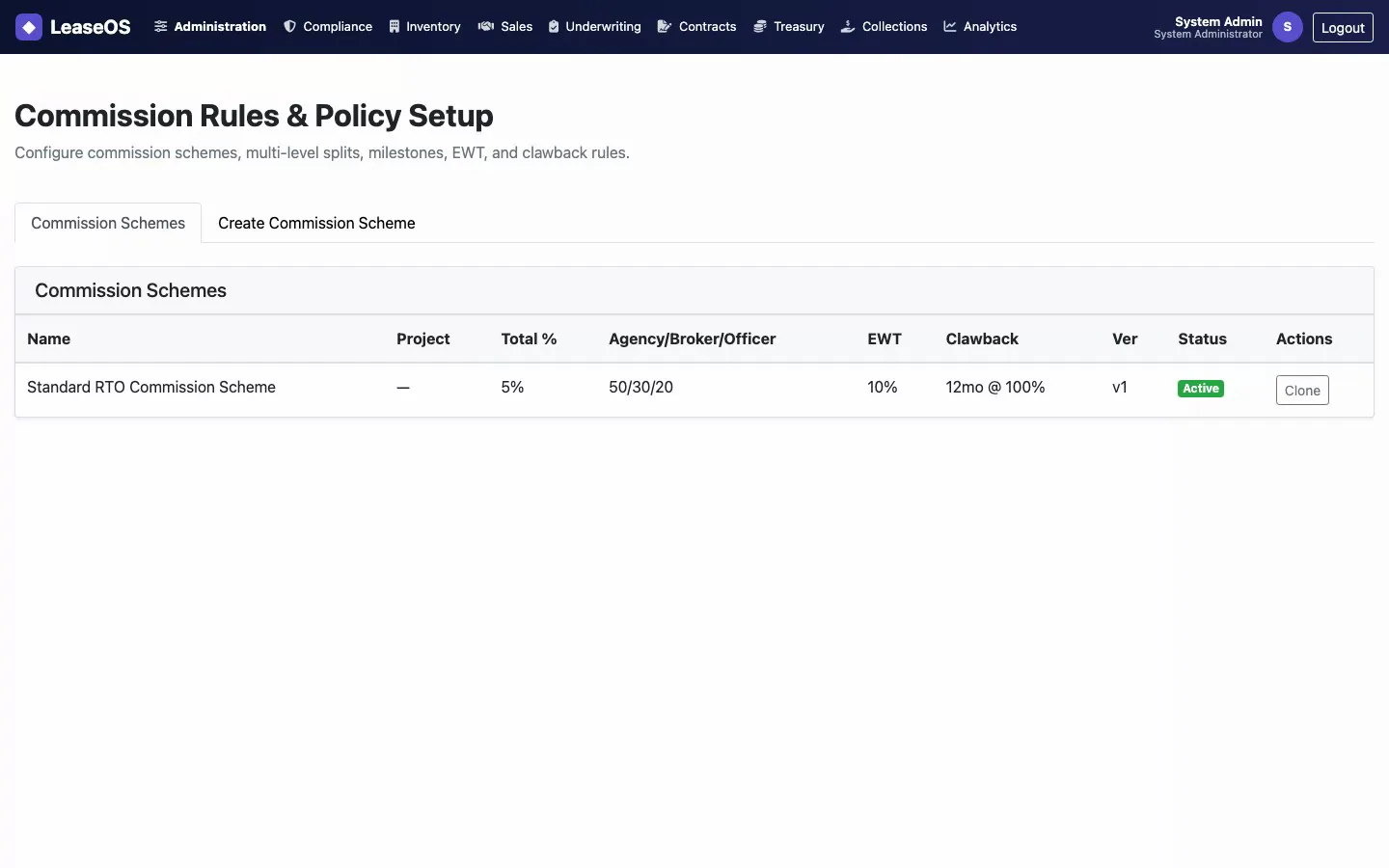Click the Underwriting clipboard icon

coord(554,27)
